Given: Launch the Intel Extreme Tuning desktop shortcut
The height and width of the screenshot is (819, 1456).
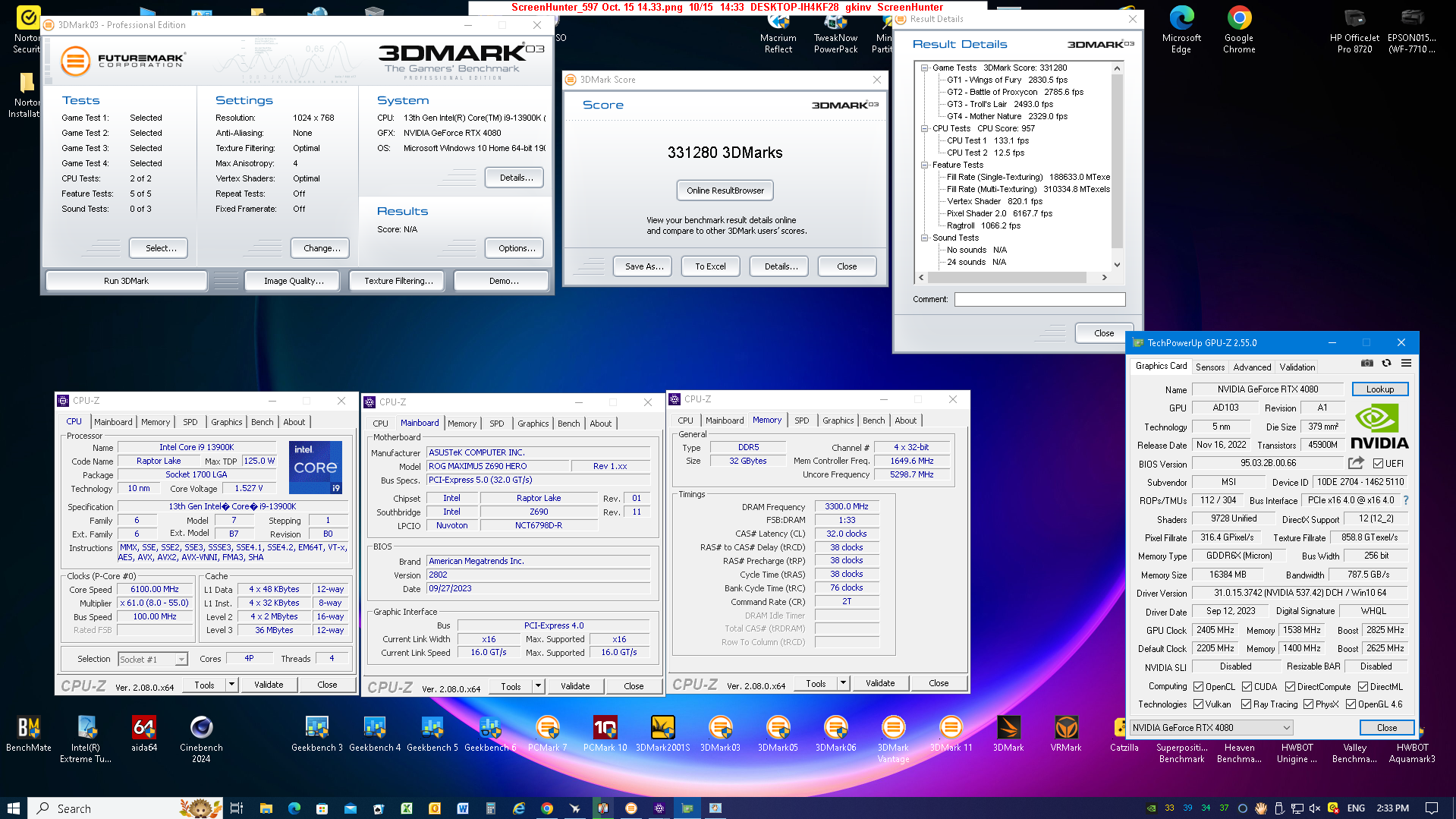Looking at the screenshot, I should [x=86, y=739].
